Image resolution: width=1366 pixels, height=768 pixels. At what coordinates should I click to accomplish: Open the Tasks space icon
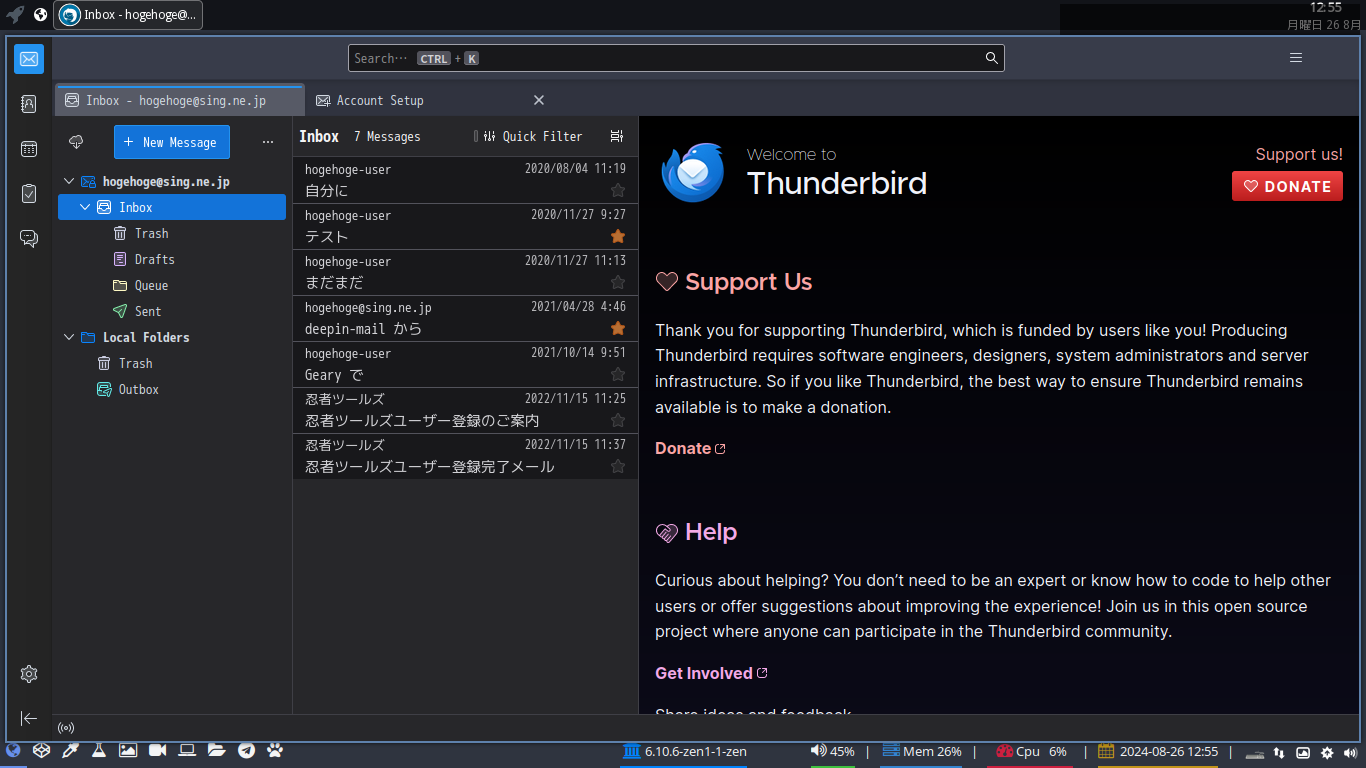(x=28, y=193)
